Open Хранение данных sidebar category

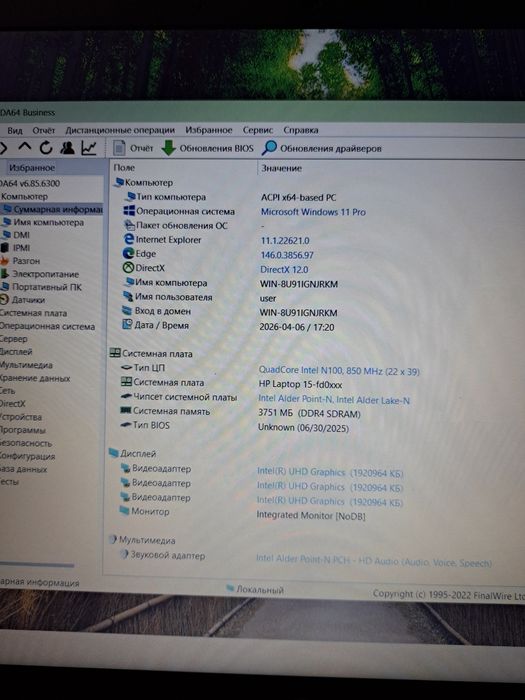pos(35,378)
